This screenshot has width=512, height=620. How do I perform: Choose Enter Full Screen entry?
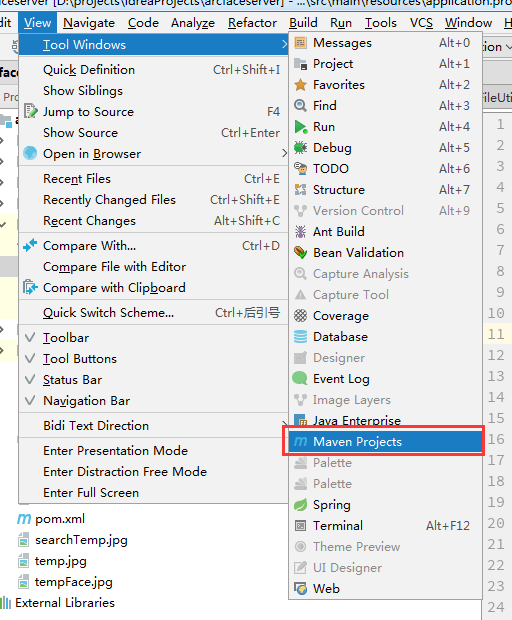click(x=153, y=492)
